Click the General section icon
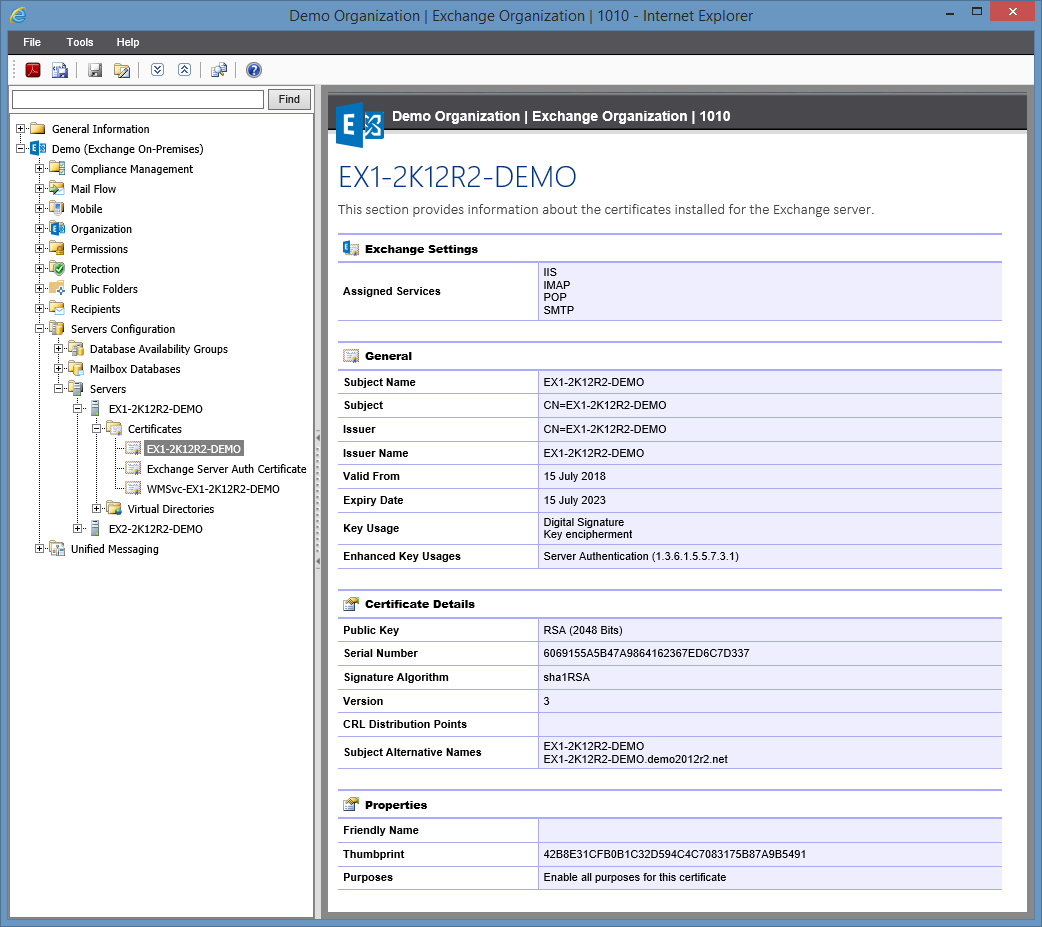This screenshot has height=927, width=1042. pos(351,356)
